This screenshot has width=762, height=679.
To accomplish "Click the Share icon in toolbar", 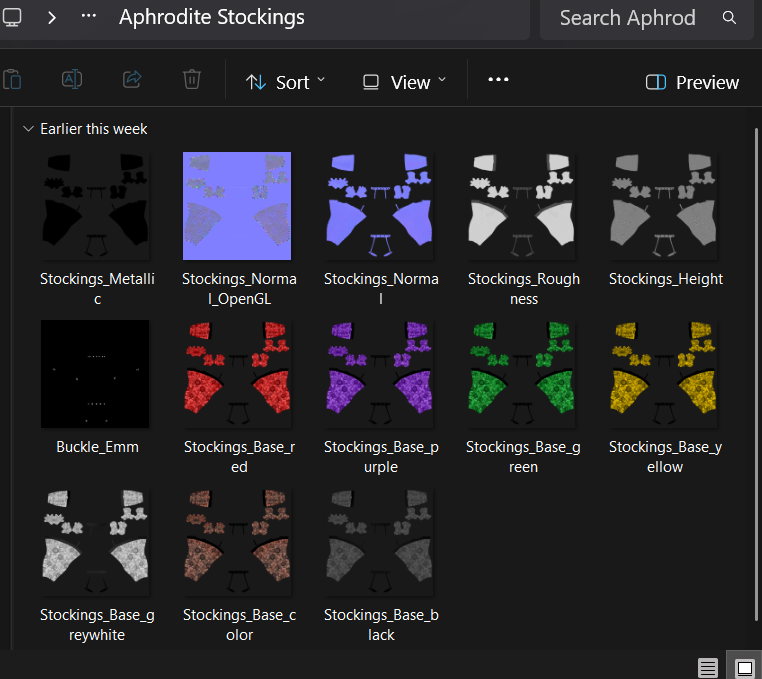I will tap(132, 79).
